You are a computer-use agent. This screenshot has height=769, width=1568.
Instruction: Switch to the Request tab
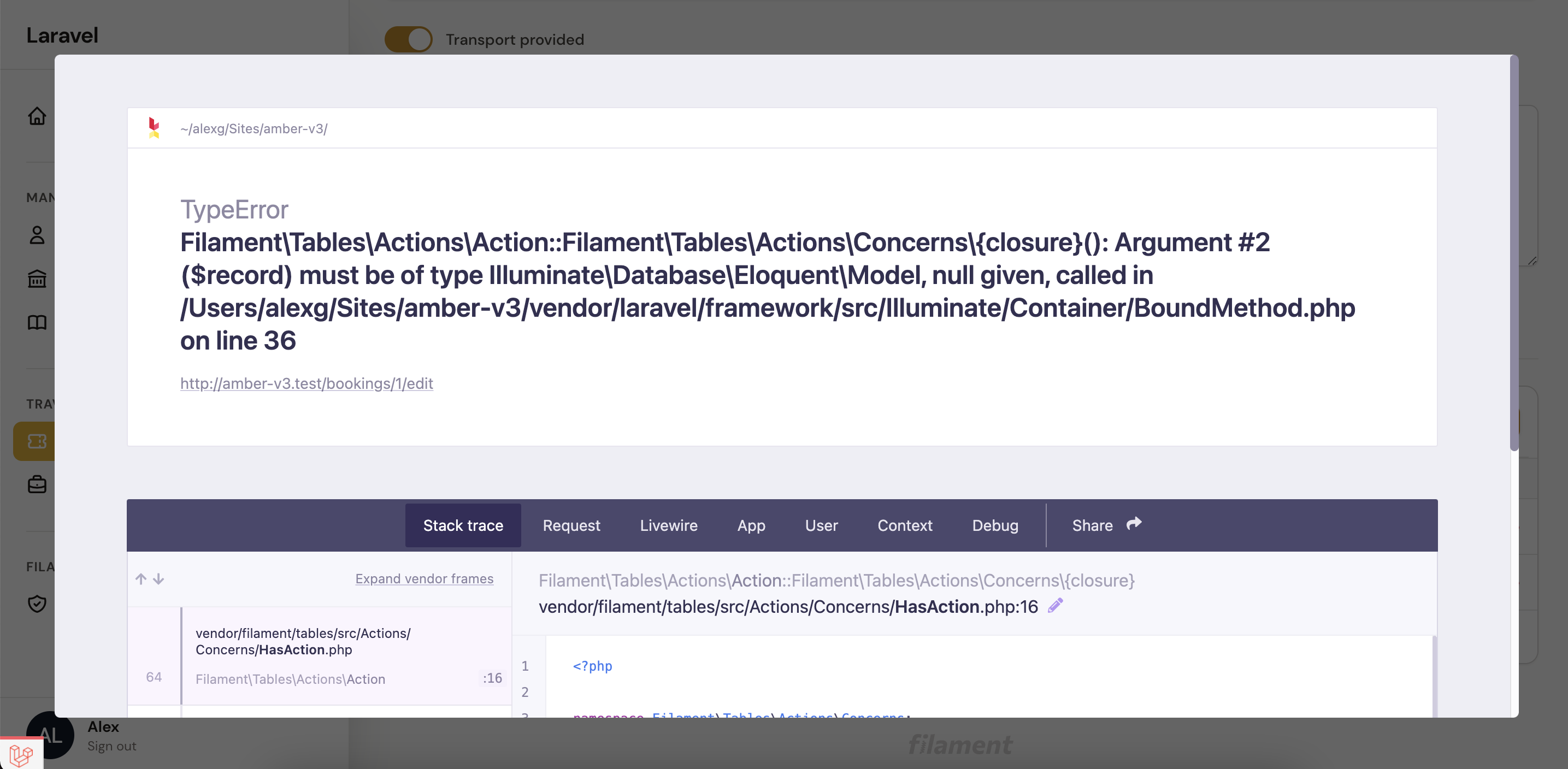pos(571,525)
